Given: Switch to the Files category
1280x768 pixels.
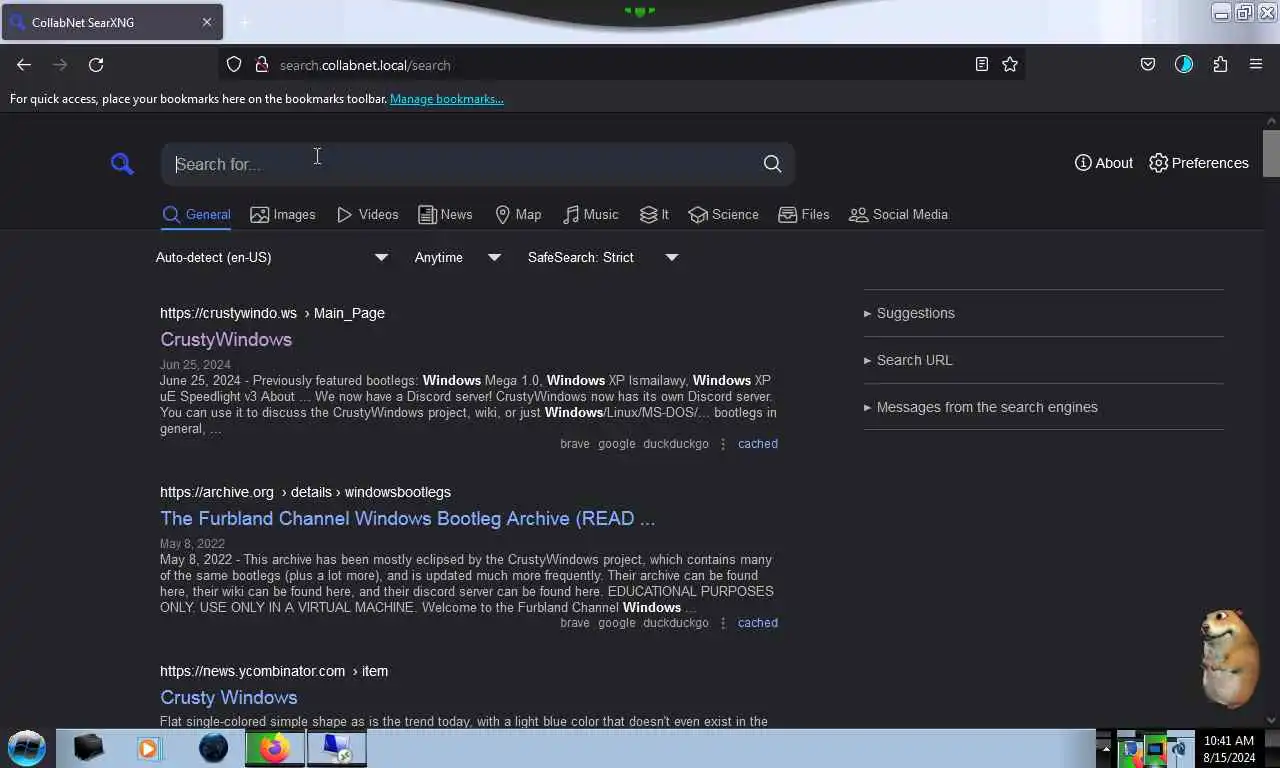Looking at the screenshot, I should 804,215.
